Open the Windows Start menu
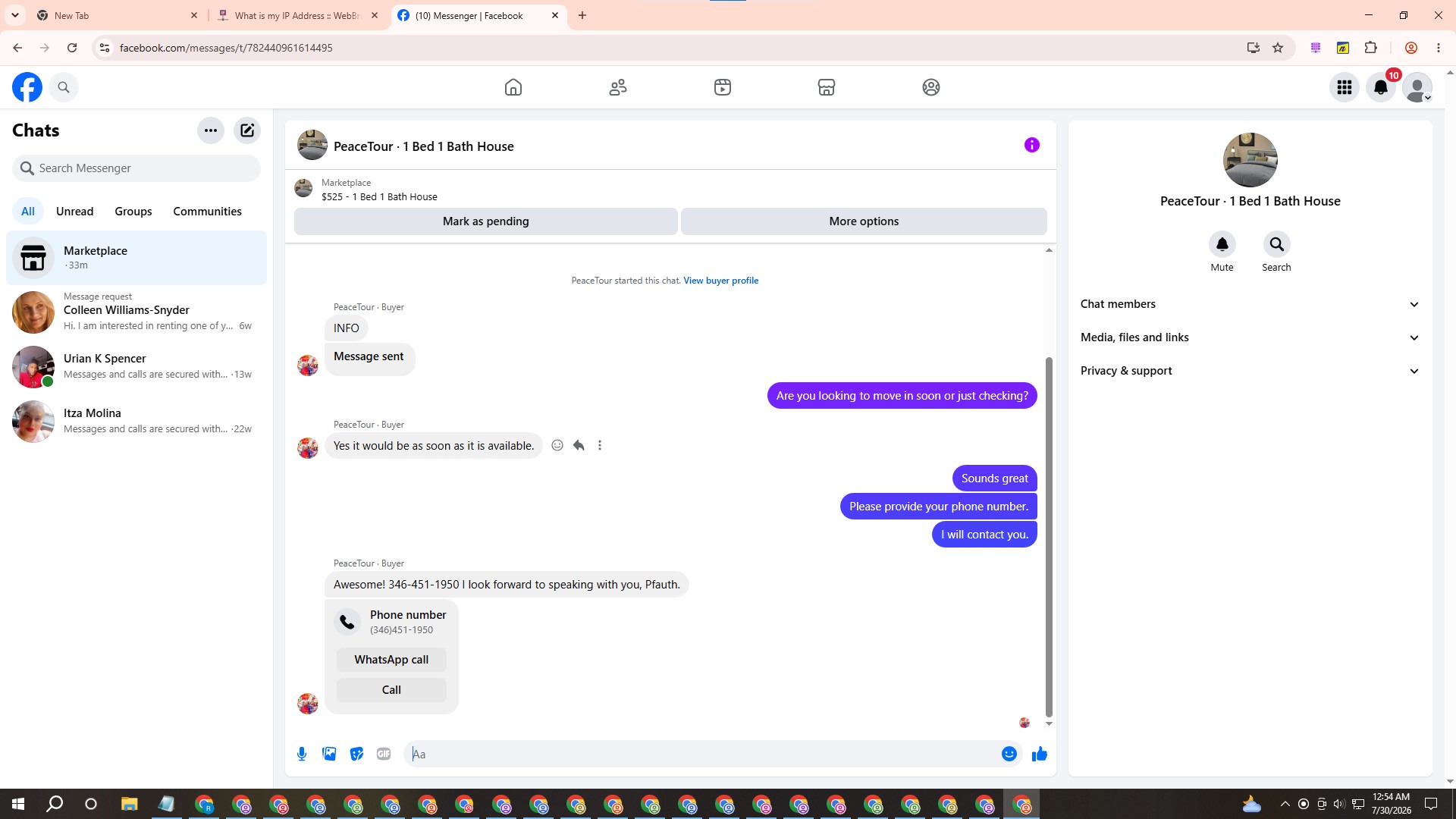The width and height of the screenshot is (1456, 819). coord(18,804)
